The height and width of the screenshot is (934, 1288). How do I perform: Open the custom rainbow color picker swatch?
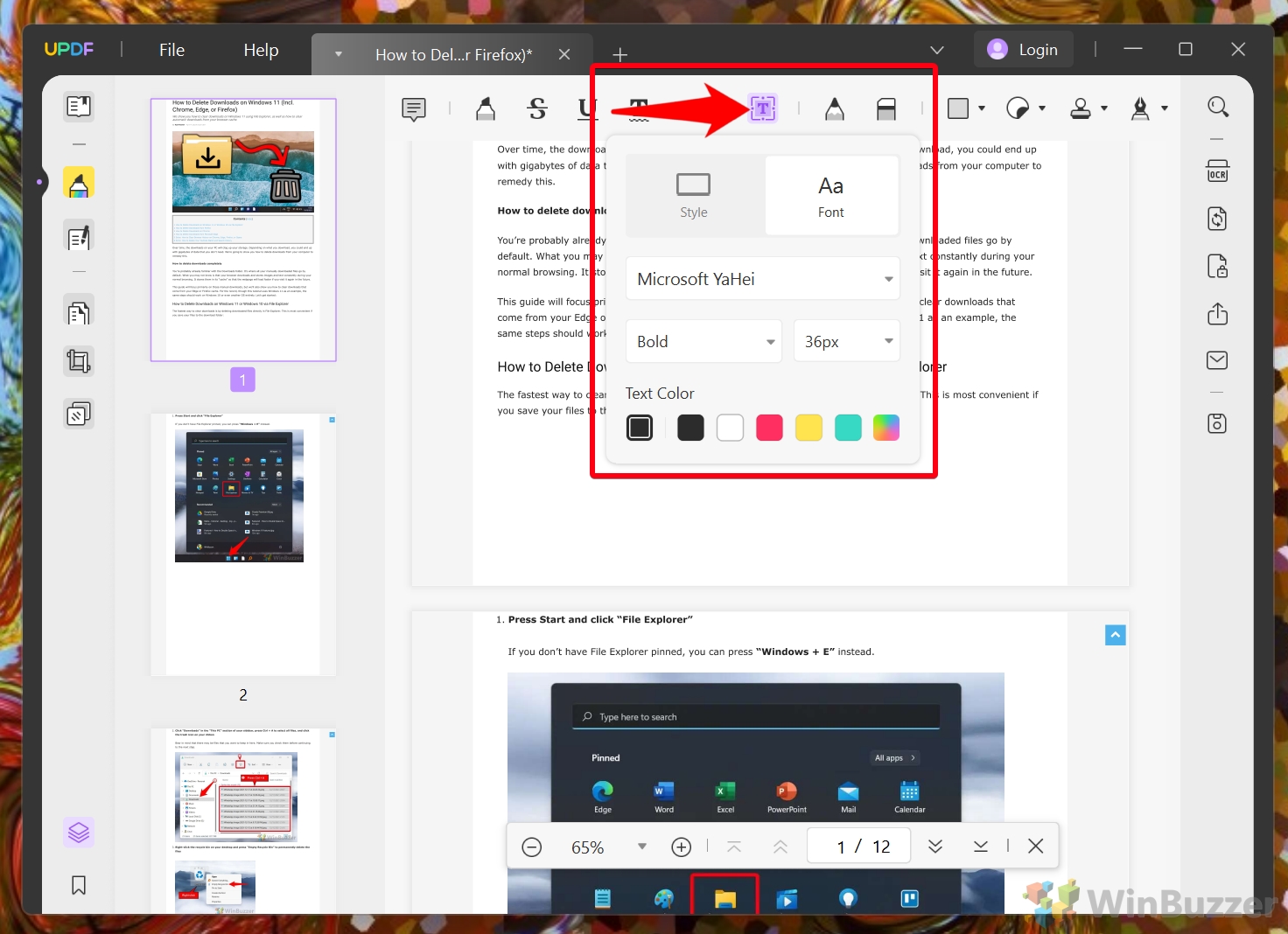click(886, 428)
